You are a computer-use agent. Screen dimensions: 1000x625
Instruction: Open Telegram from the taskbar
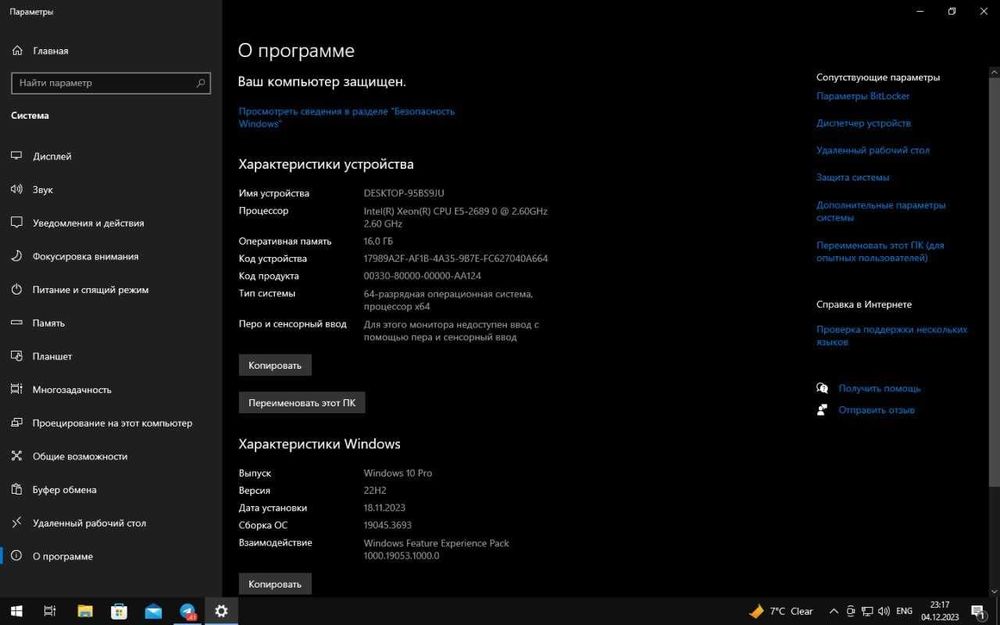pyautogui.click(x=188, y=611)
